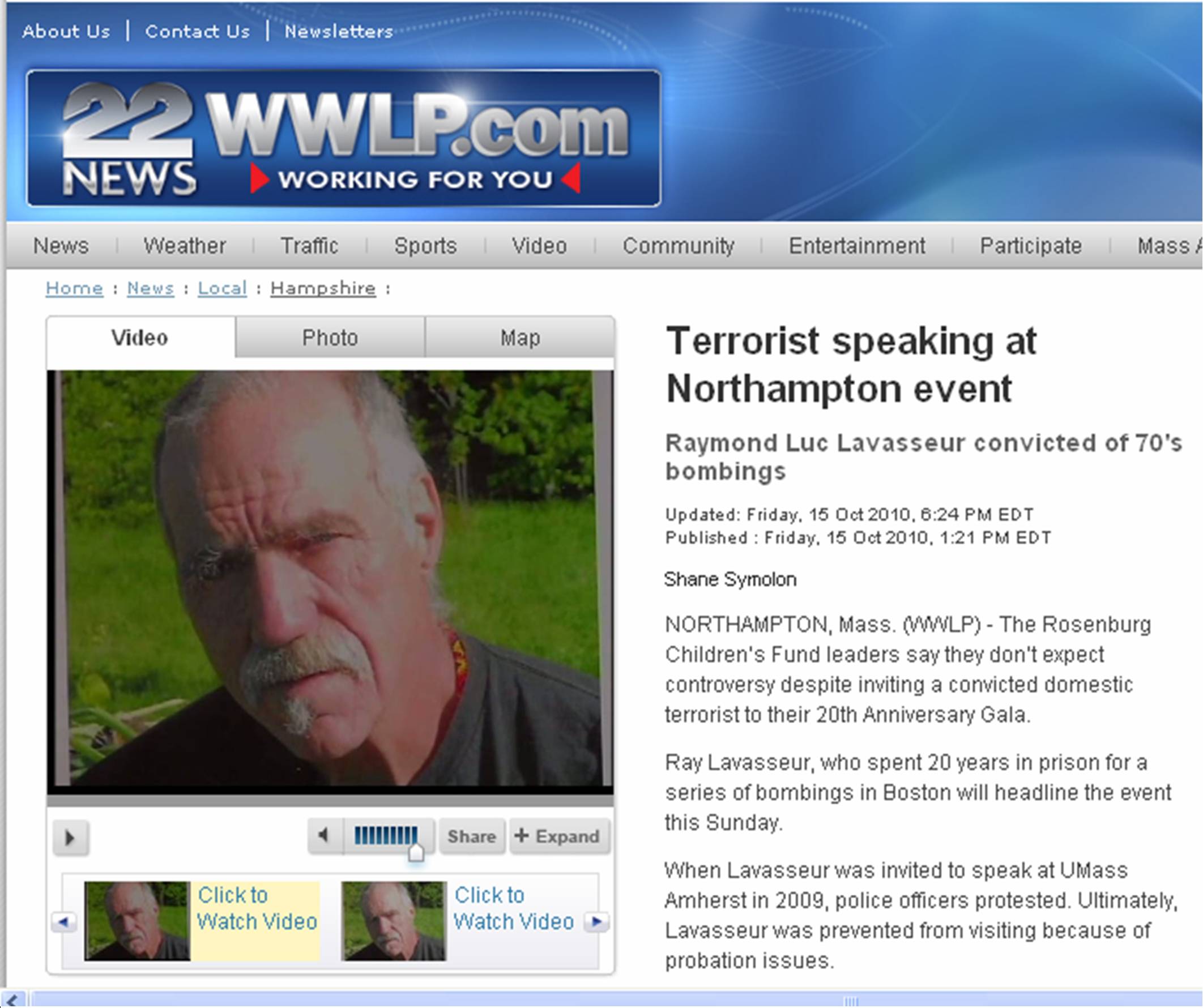Image resolution: width=1203 pixels, height=1008 pixels.
Task: Click the previous video carousel arrow
Action: coord(63,922)
